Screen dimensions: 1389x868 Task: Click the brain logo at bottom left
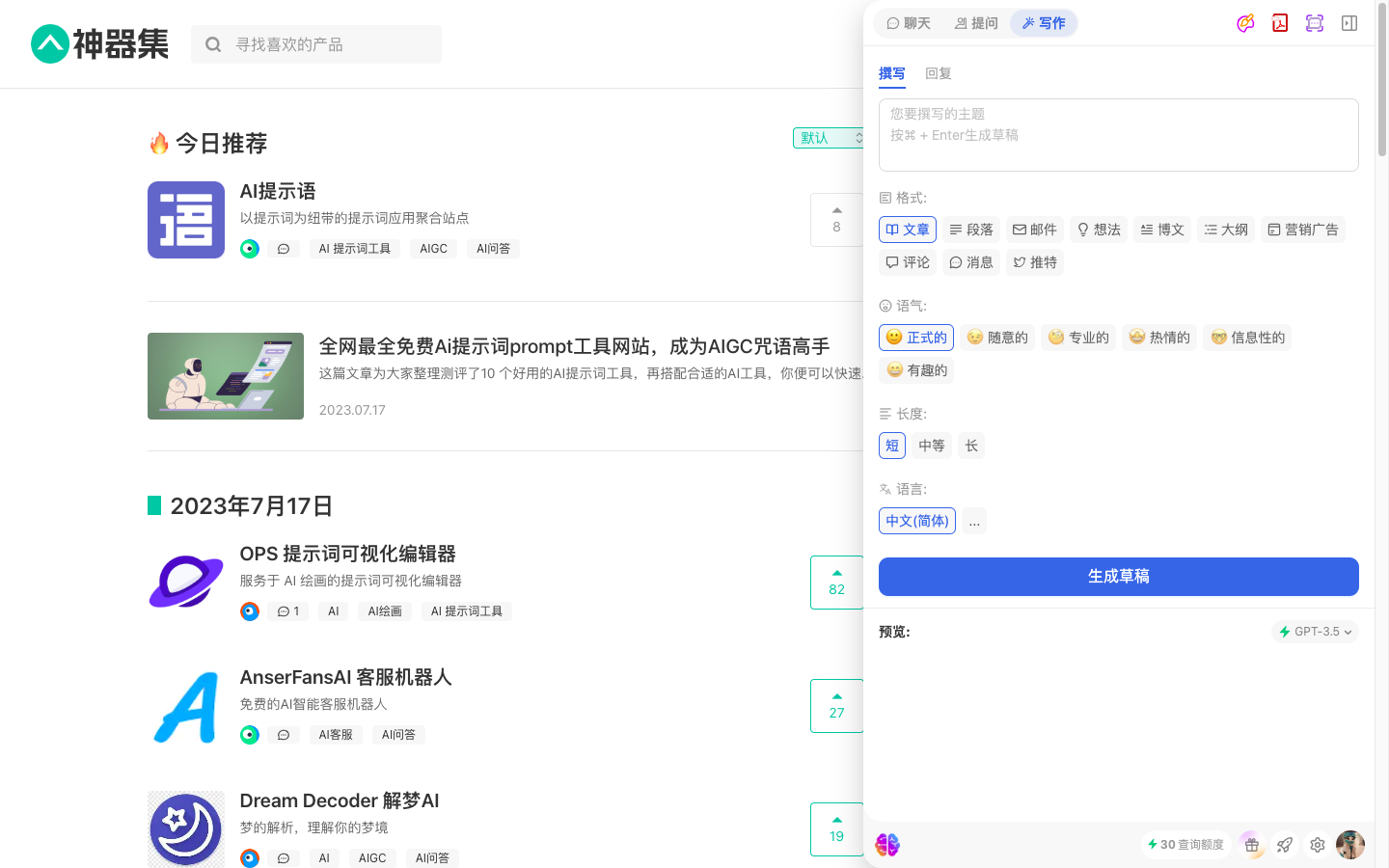[886, 845]
